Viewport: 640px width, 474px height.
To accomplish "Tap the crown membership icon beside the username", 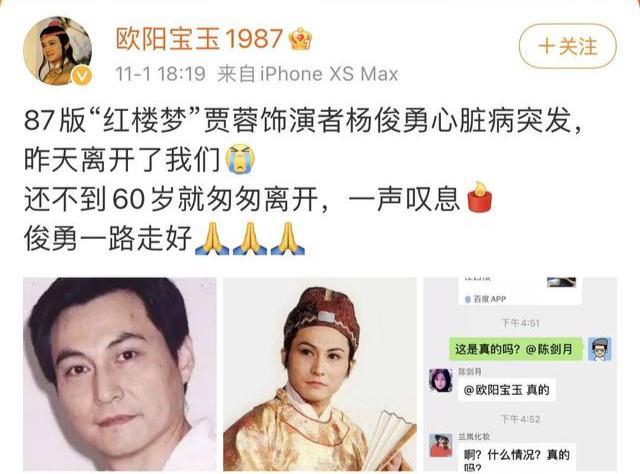I will 300,39.
